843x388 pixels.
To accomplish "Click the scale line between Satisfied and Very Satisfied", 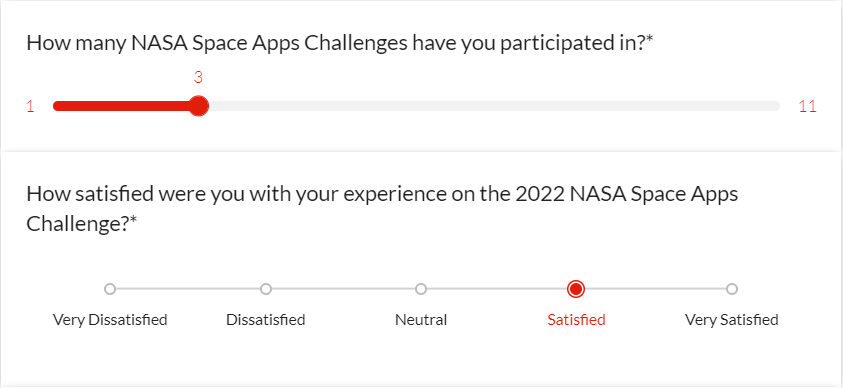I will tap(655, 289).
